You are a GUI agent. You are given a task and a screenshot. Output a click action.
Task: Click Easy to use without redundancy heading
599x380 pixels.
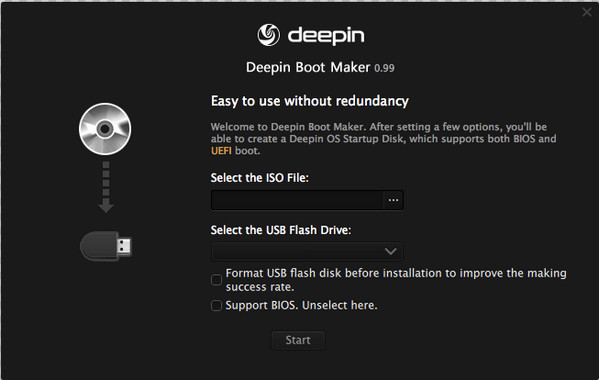[x=310, y=101]
